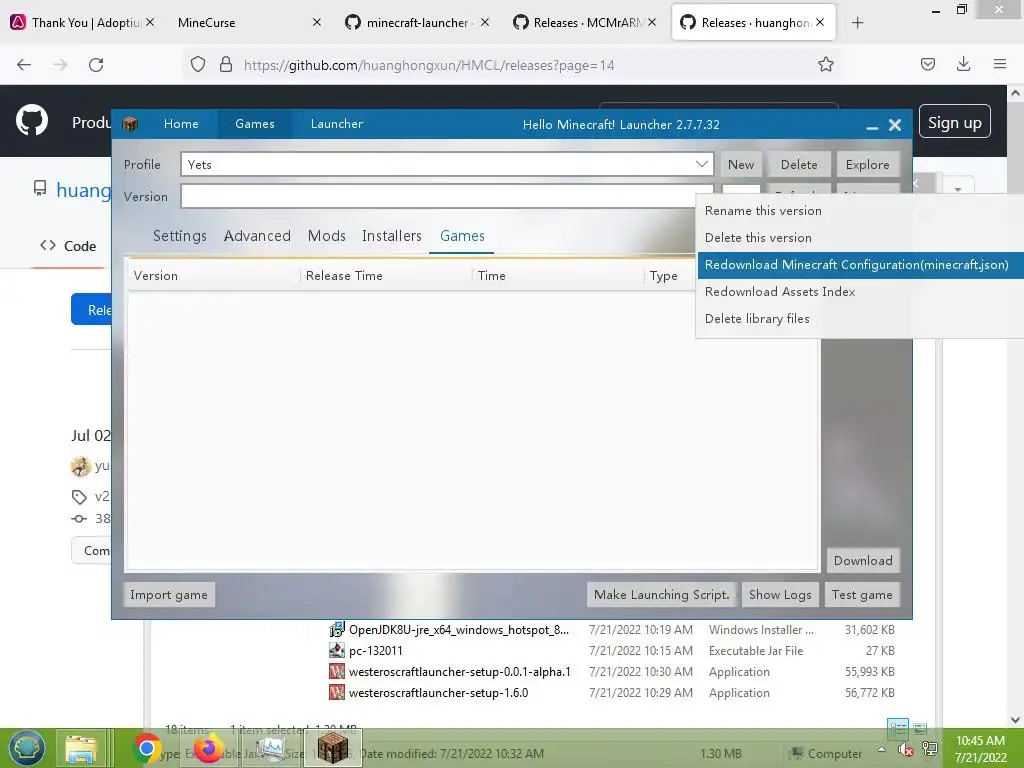Open OpenJDK8U-jre installer file icon
1024x768 pixels.
(x=336, y=630)
